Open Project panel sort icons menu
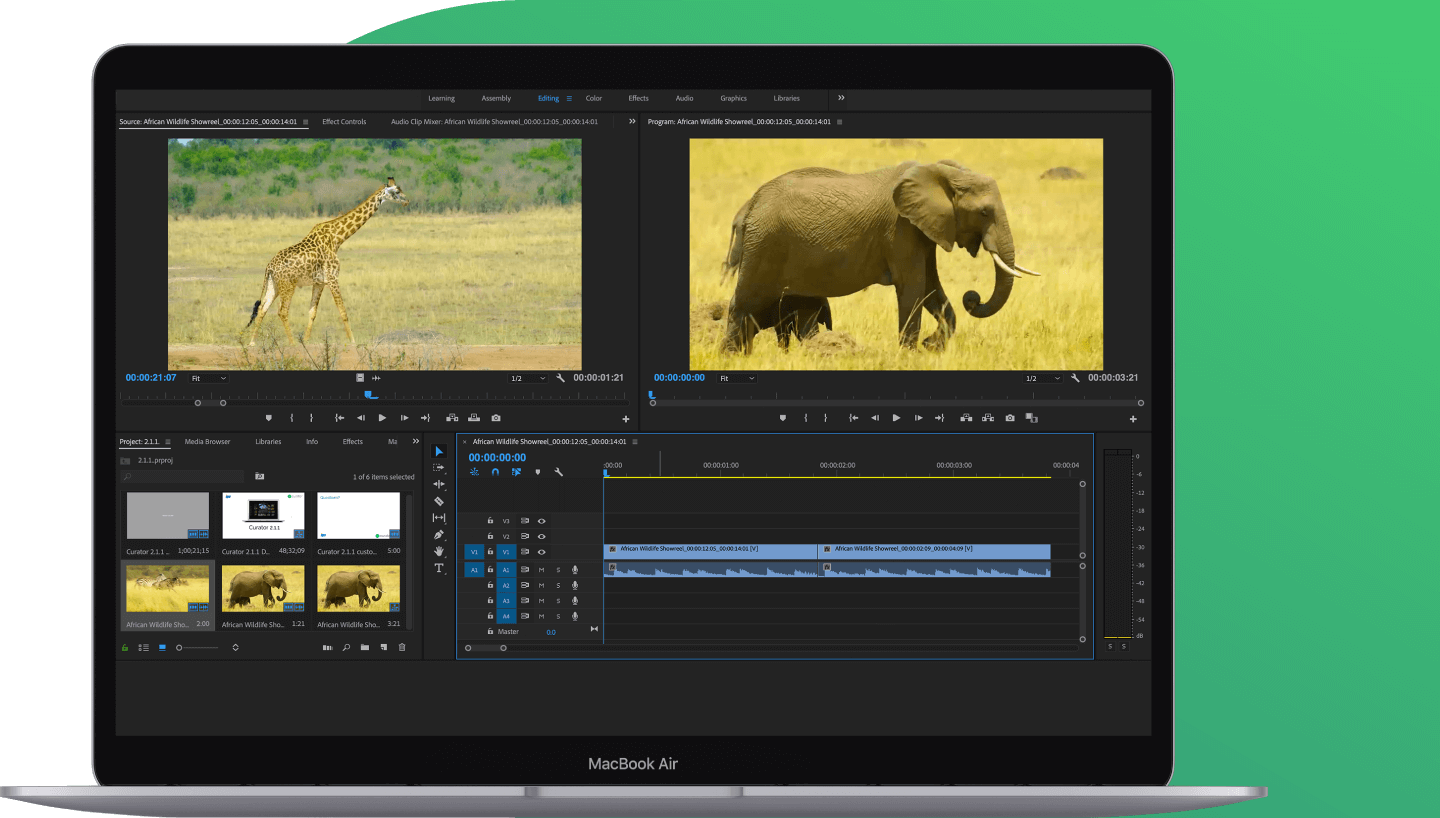This screenshot has height=818, width=1440. coord(235,648)
